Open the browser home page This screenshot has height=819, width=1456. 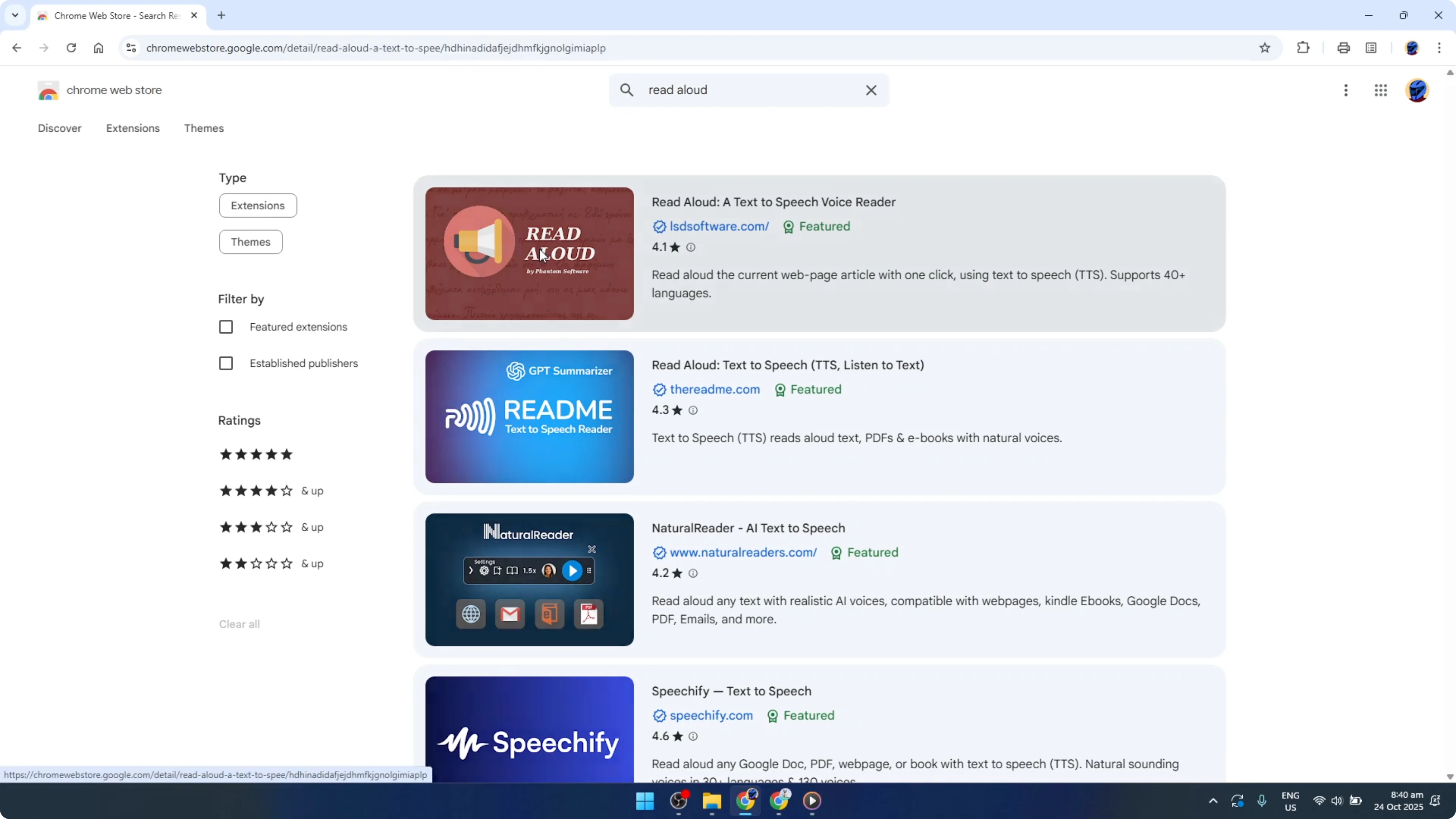coord(99,48)
